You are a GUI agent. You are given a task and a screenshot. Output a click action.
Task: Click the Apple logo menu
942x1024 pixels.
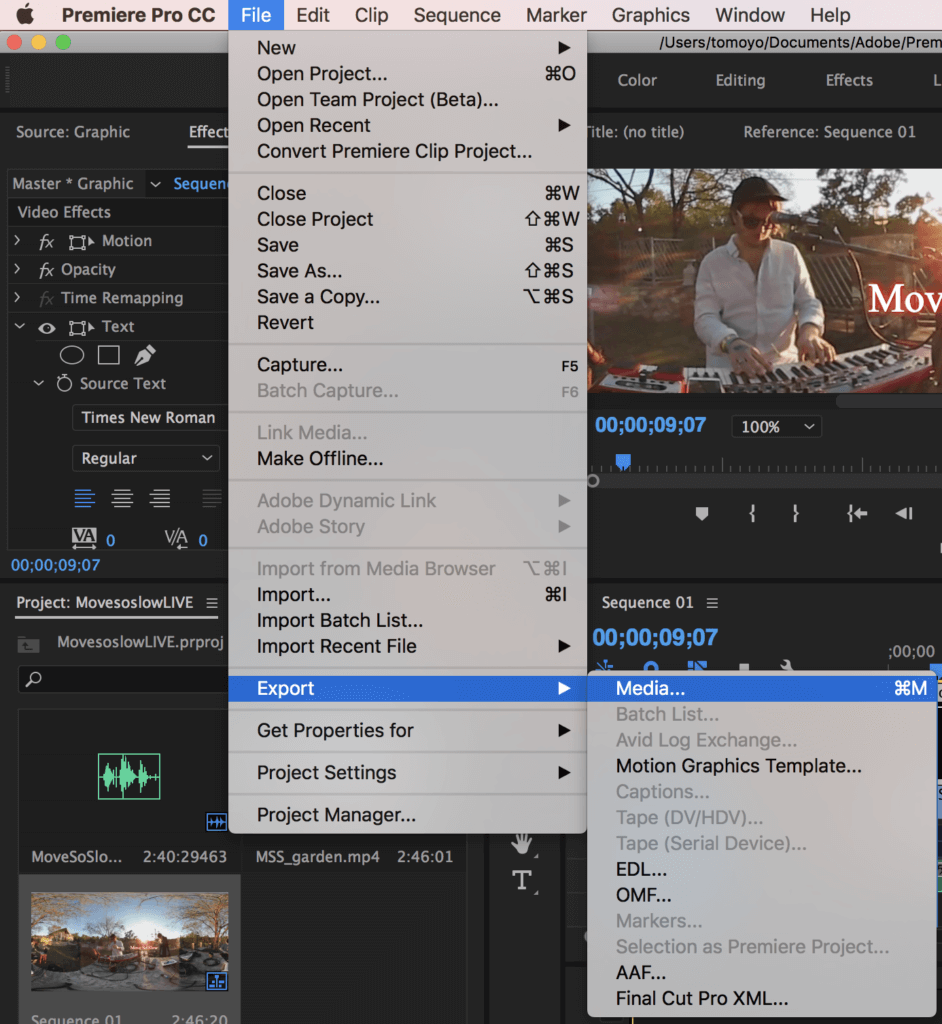tap(25, 14)
